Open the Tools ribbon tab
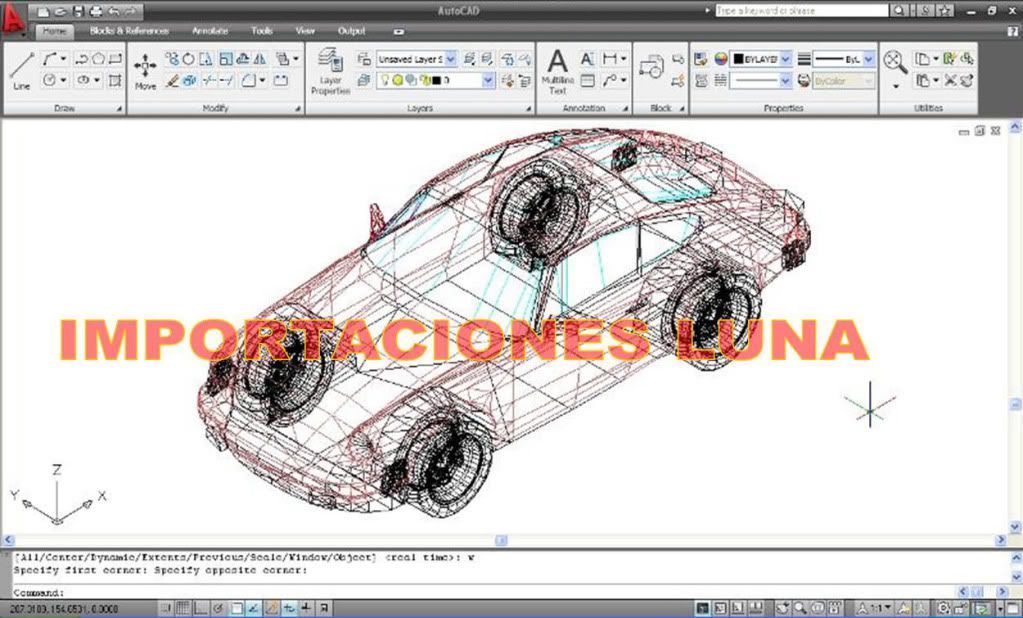The width and height of the screenshot is (1023, 618). [262, 31]
